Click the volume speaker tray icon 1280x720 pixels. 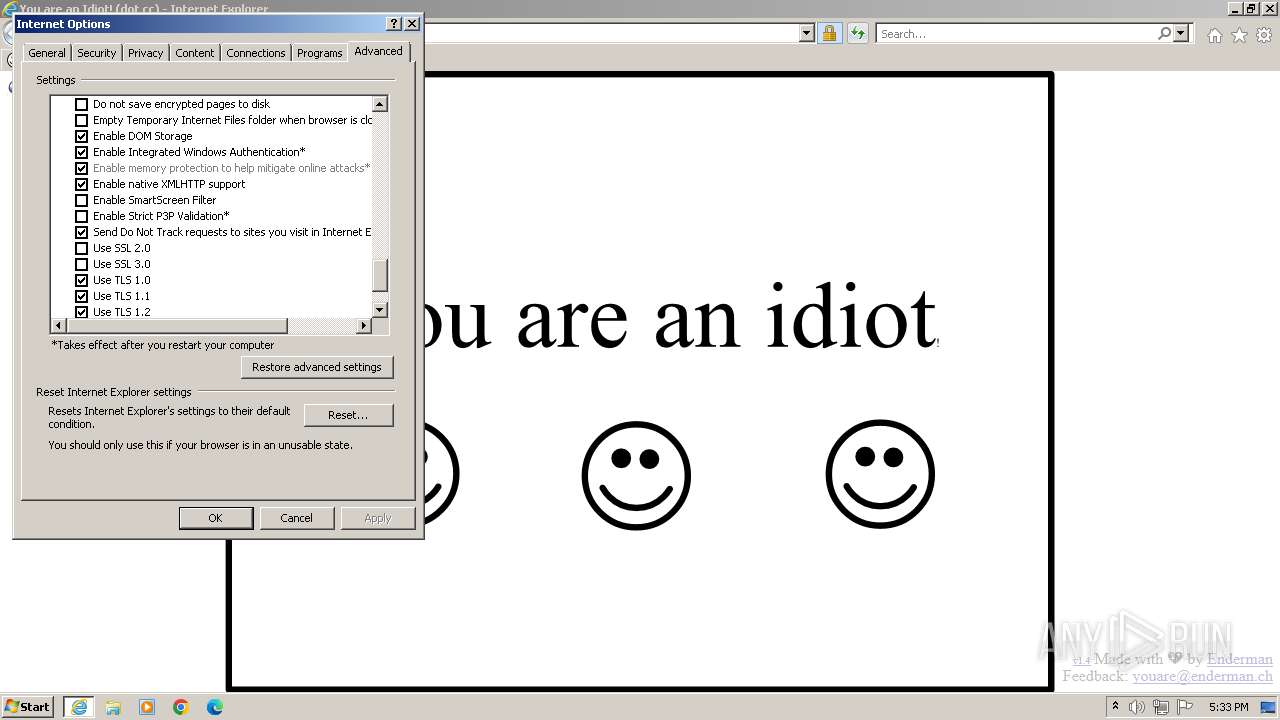[x=1138, y=707]
